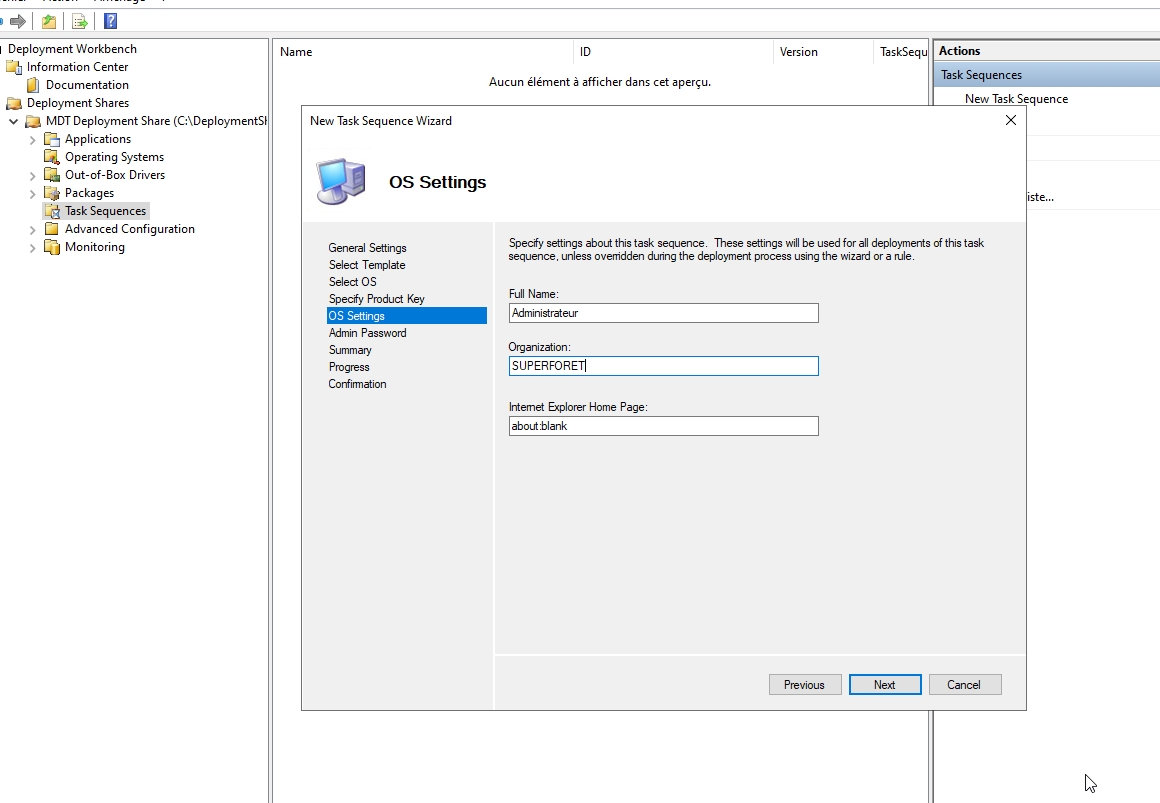
Task: Click the Advanced Configuration folder icon
Action: 52,229
